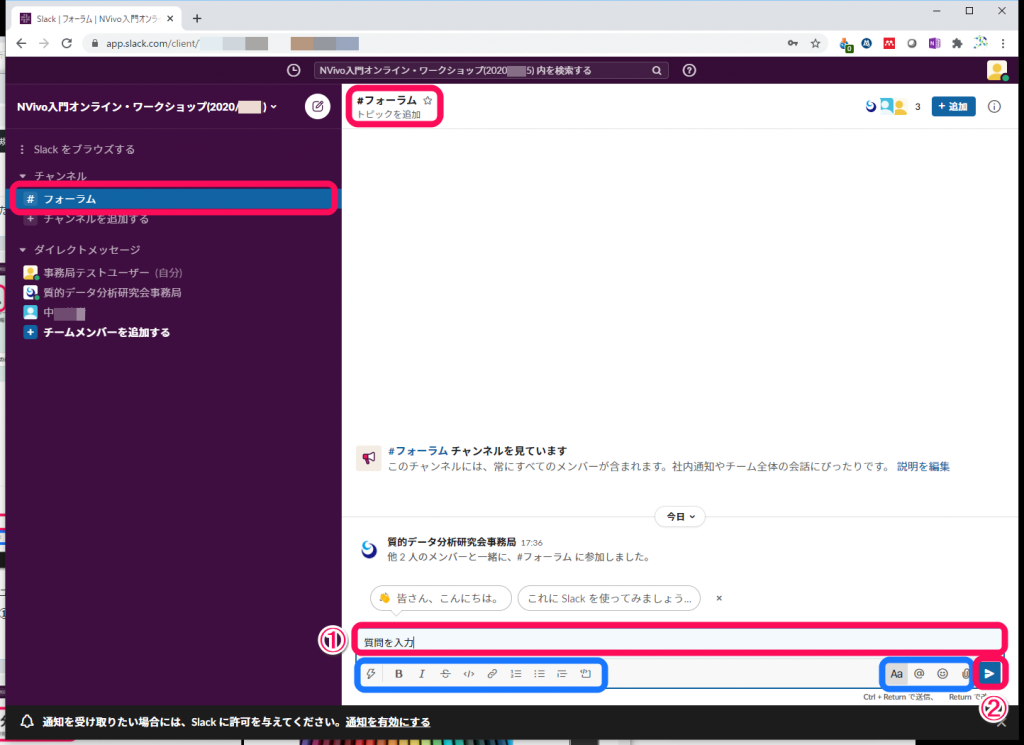Mention someone with @ icon

coord(919,674)
